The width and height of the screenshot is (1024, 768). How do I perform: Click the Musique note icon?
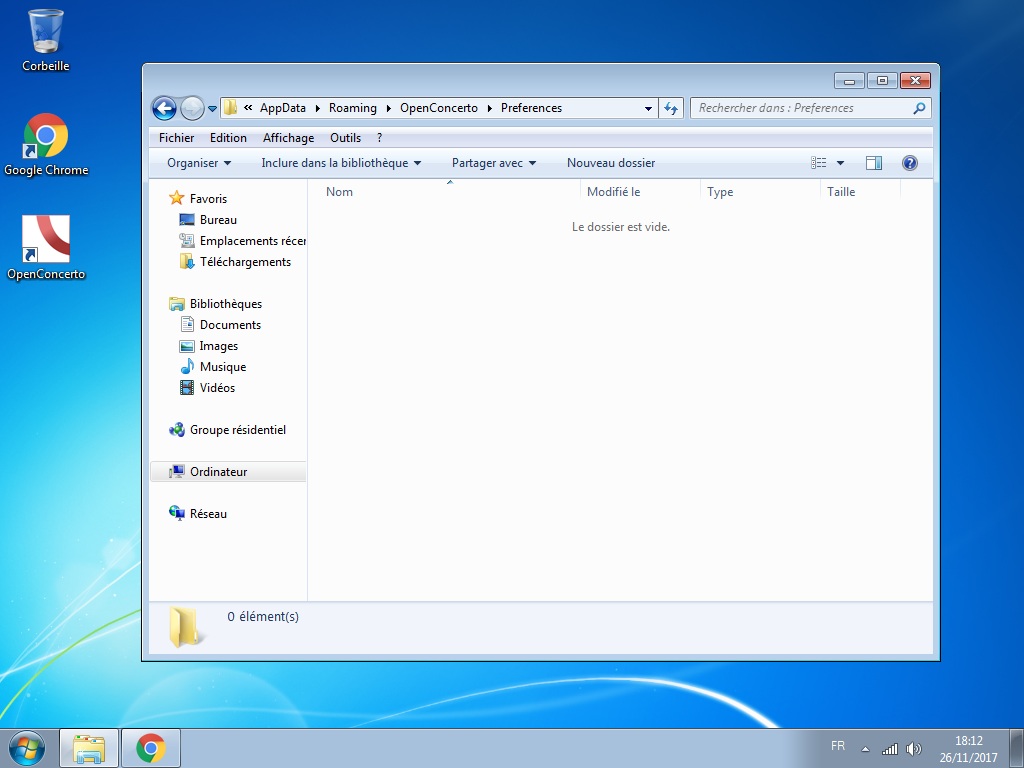[x=187, y=366]
